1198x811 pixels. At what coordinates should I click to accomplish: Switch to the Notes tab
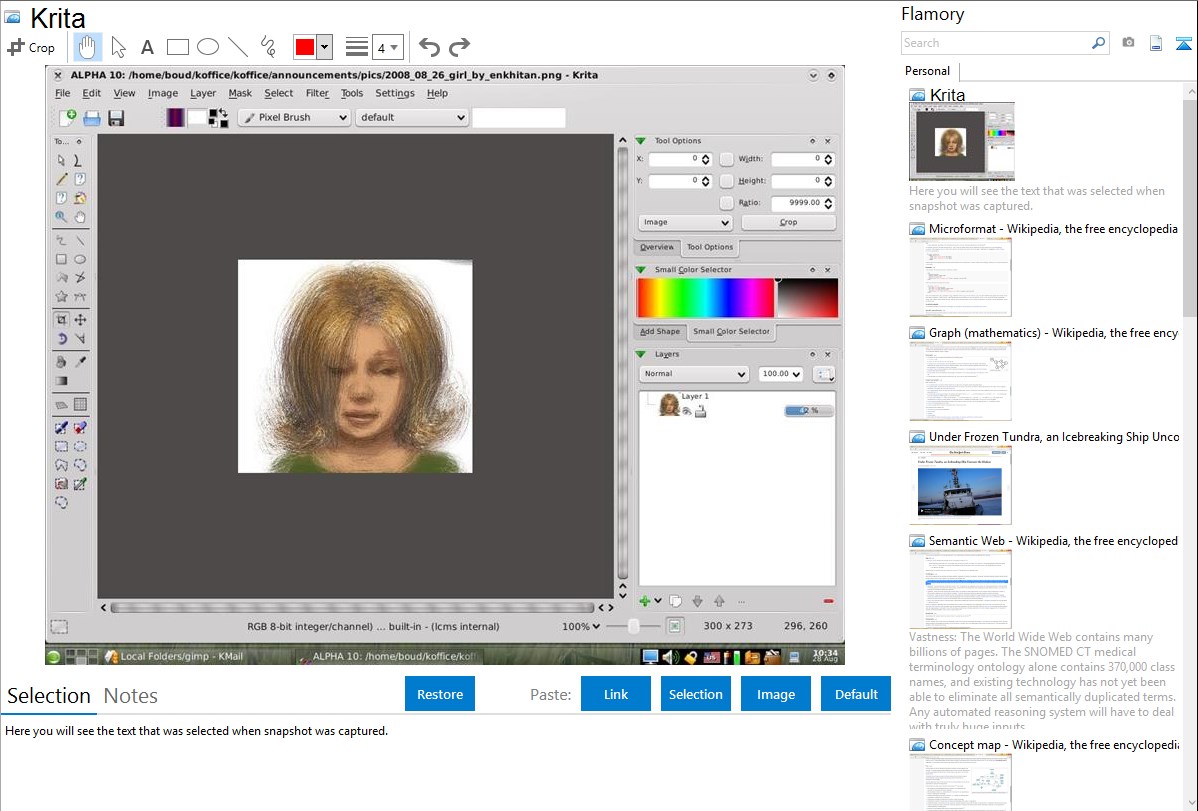tap(131, 696)
